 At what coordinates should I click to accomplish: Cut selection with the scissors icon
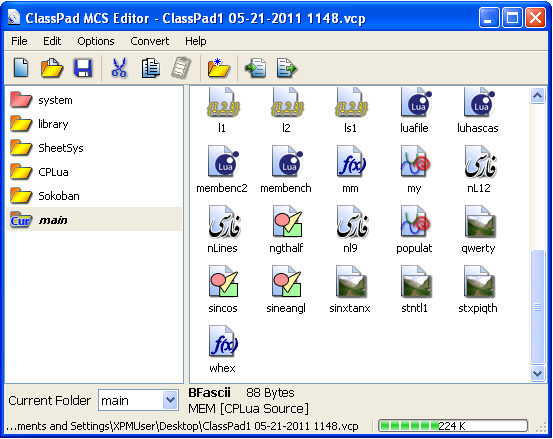click(119, 68)
